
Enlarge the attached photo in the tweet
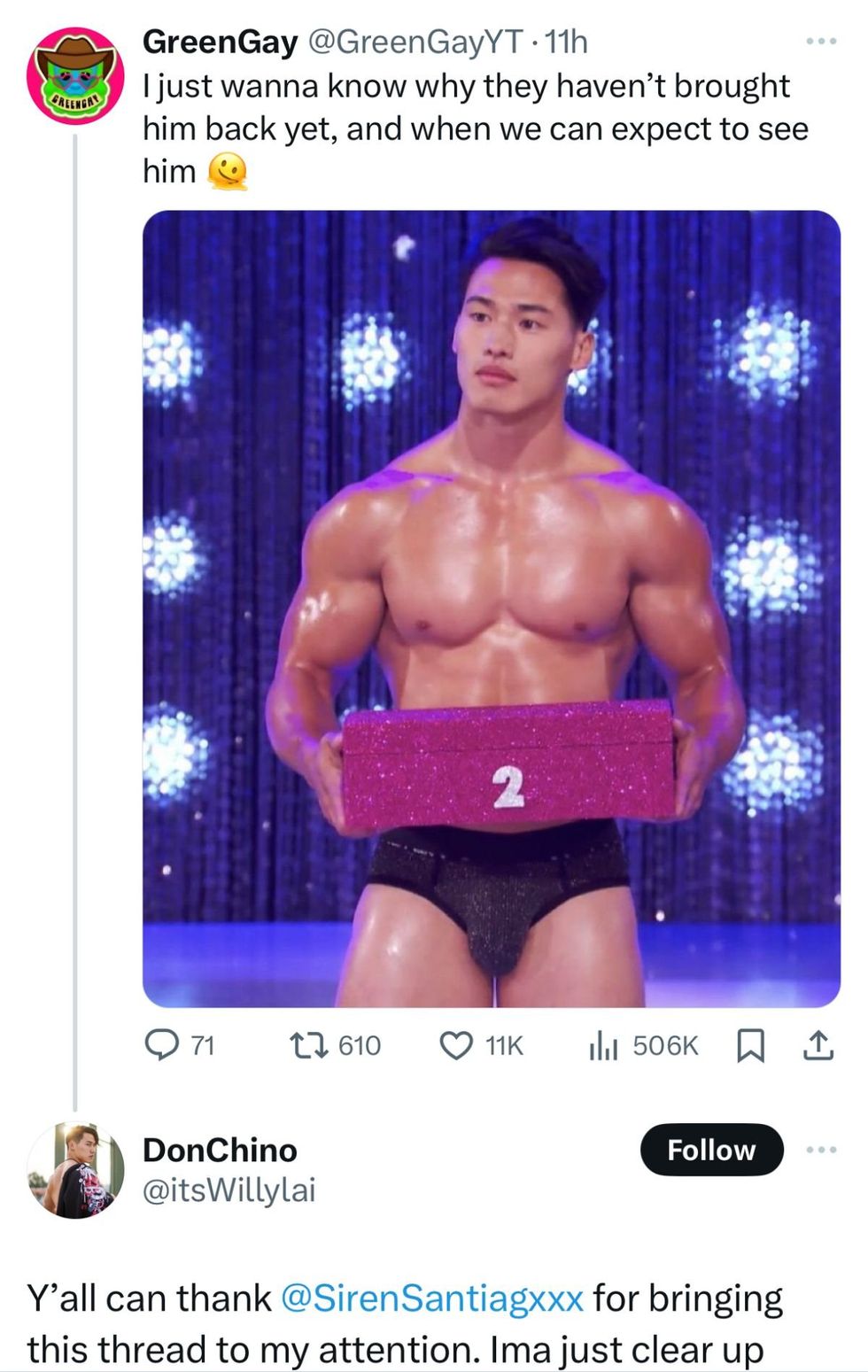[491, 608]
